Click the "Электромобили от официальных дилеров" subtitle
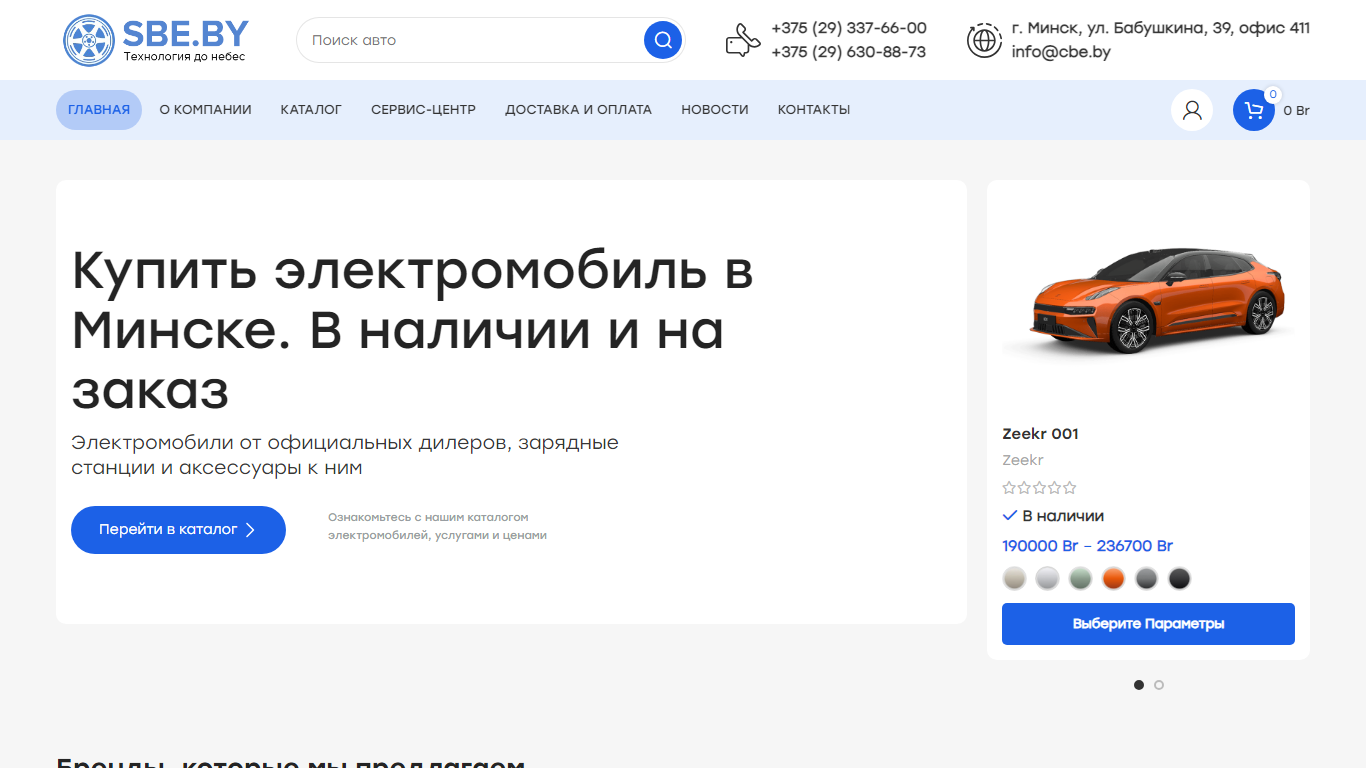Screen dimensions: 1366x768 (345, 455)
